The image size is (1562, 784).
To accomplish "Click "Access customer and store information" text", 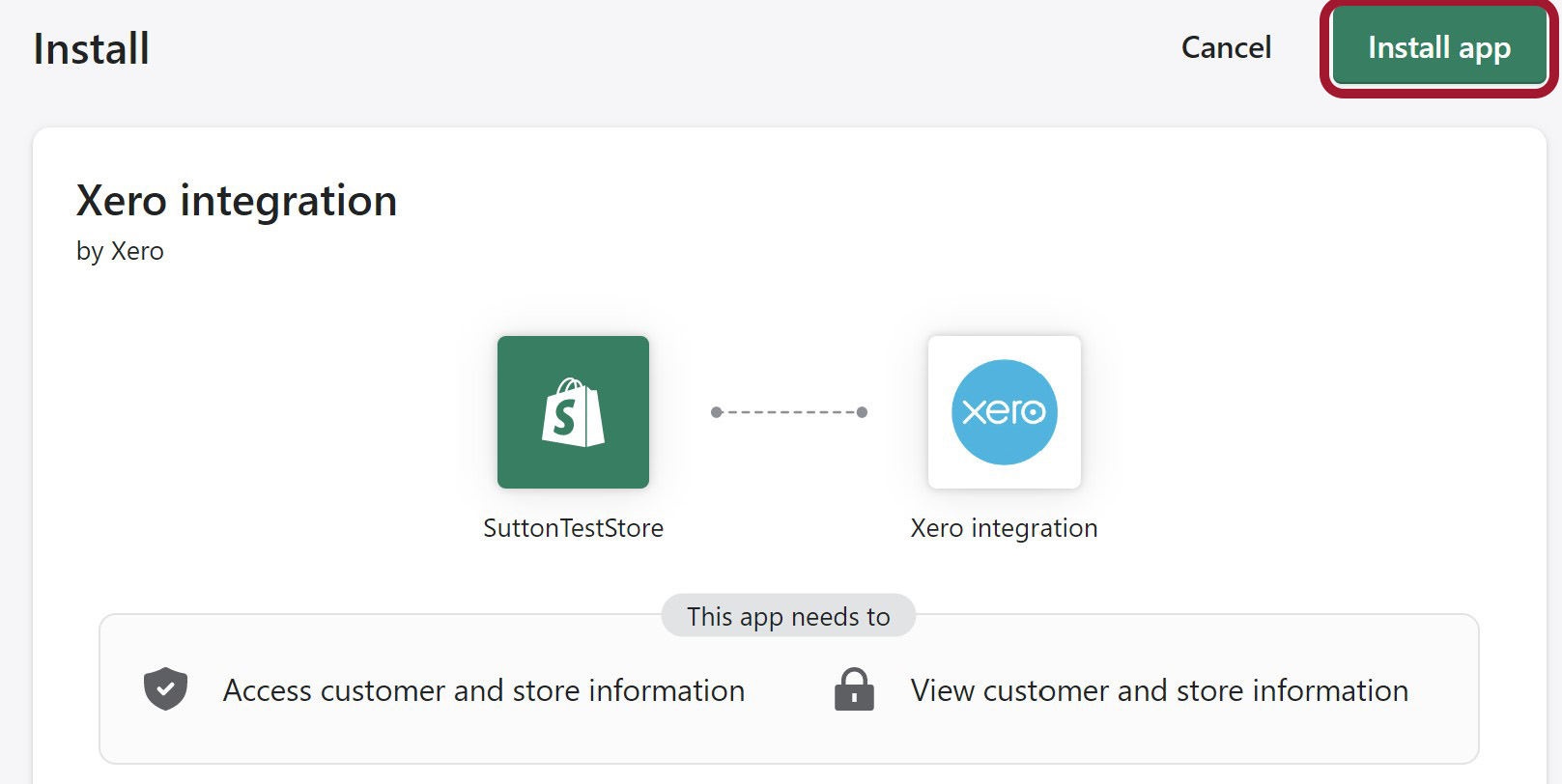I will pyautogui.click(x=484, y=690).
